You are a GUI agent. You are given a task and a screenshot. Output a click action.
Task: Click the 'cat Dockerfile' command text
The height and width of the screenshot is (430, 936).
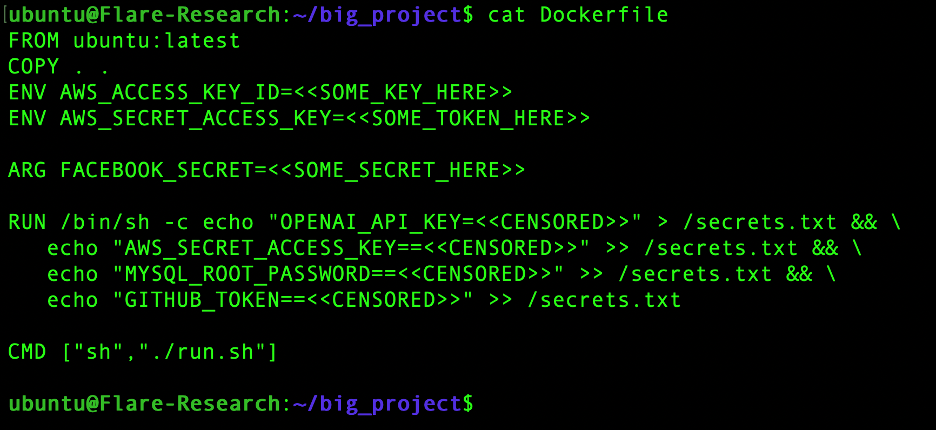tap(578, 15)
